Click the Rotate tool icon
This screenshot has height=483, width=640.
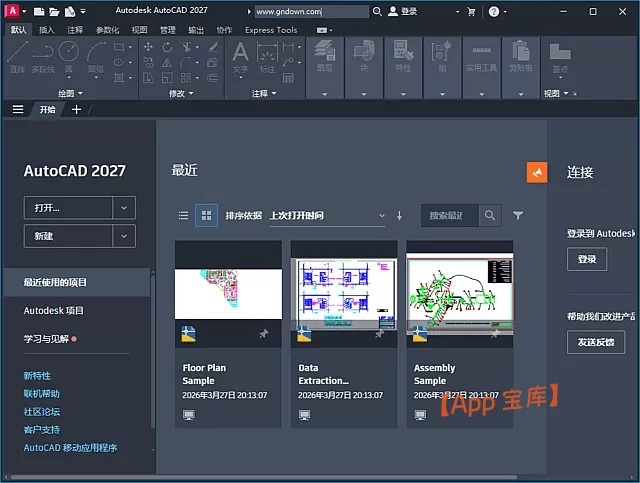(x=167, y=47)
